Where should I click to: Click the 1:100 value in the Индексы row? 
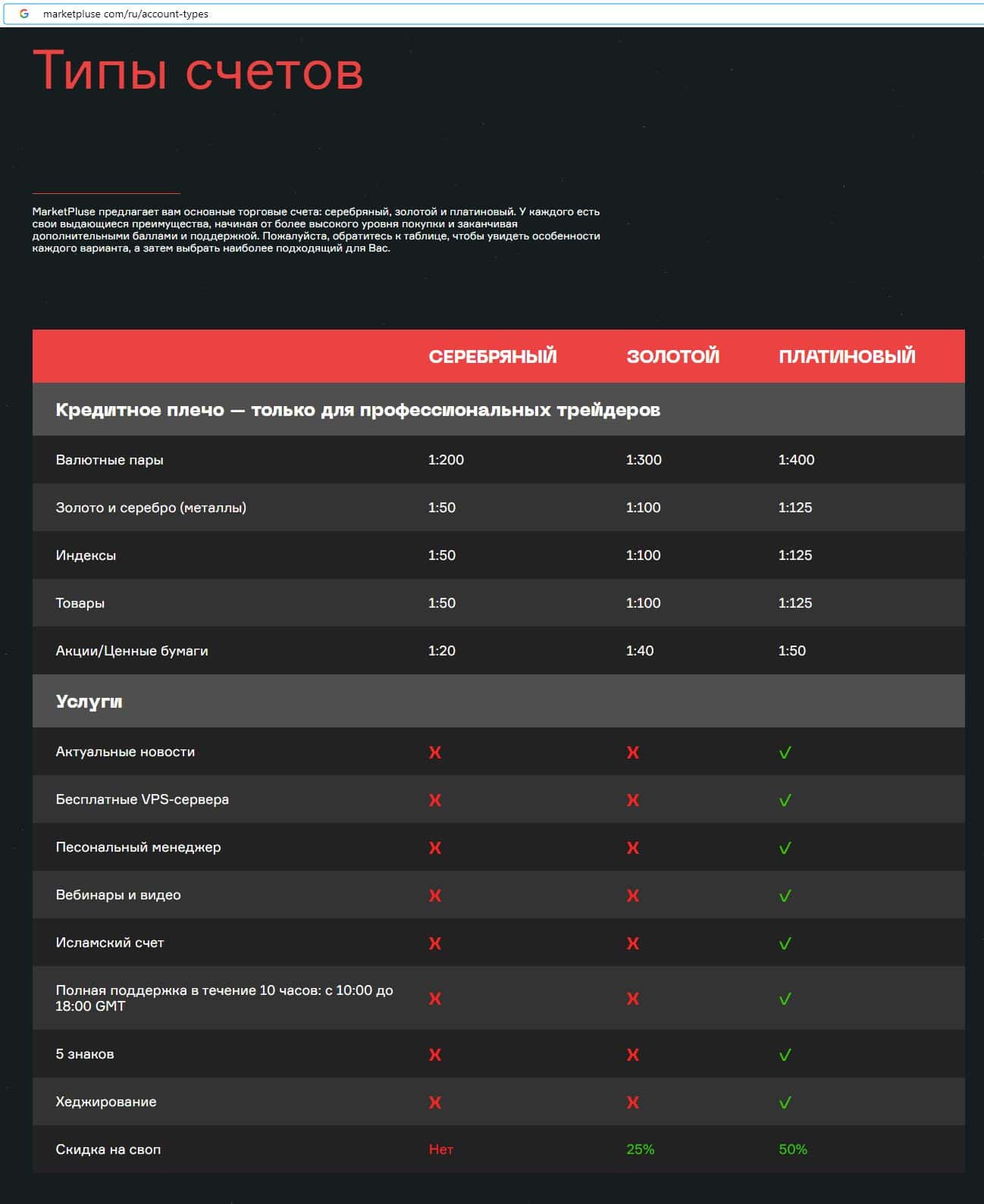point(643,555)
